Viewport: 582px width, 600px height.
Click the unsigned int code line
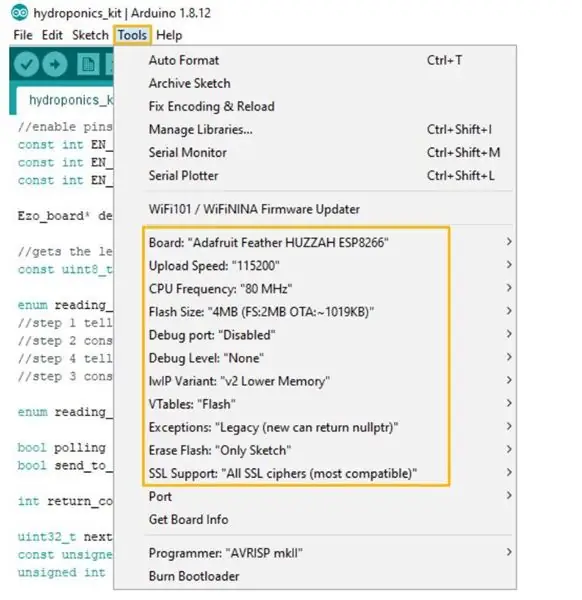[x=61, y=572]
